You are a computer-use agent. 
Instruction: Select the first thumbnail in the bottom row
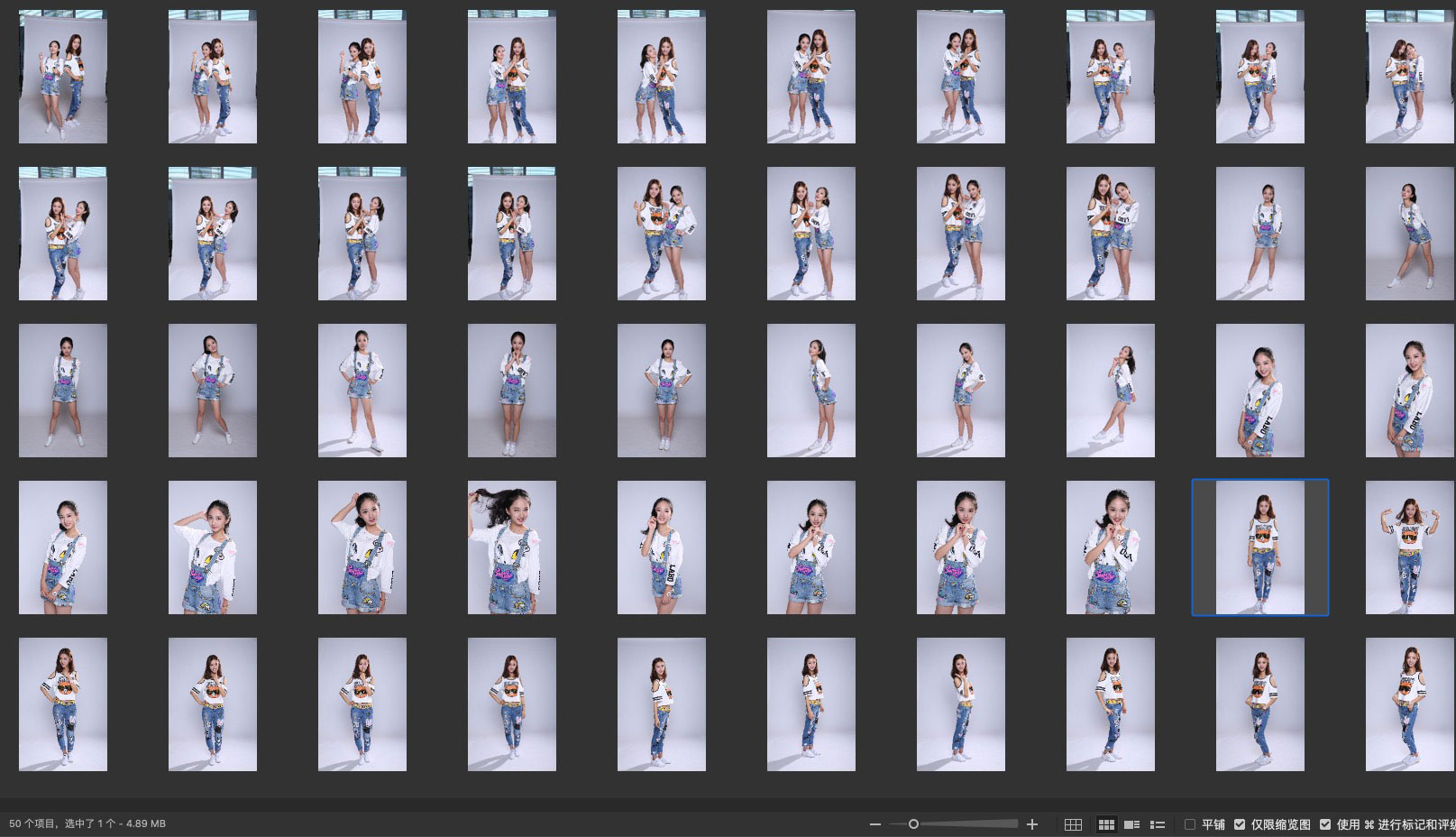[x=63, y=704]
